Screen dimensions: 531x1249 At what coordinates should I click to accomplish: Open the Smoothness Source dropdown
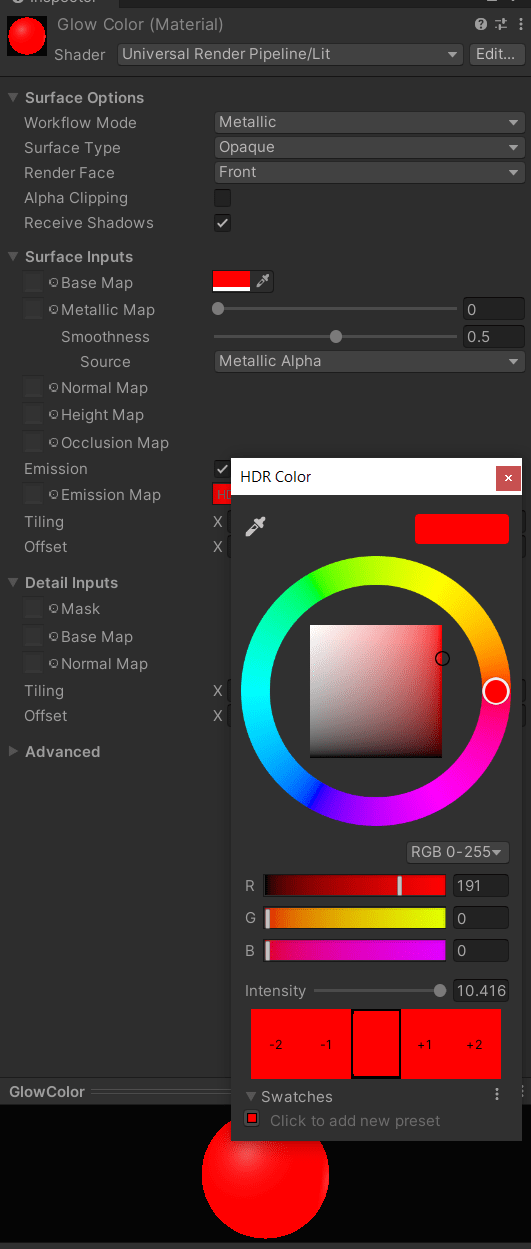click(370, 361)
